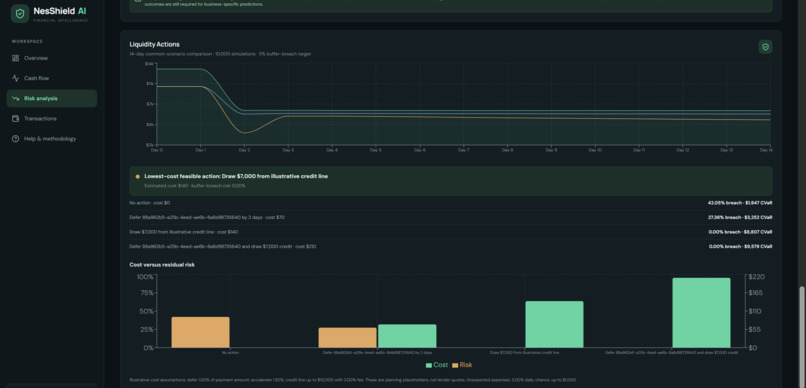806x388 pixels.
Task: Click the tallest green bar for defer and draw
Action: (701, 312)
